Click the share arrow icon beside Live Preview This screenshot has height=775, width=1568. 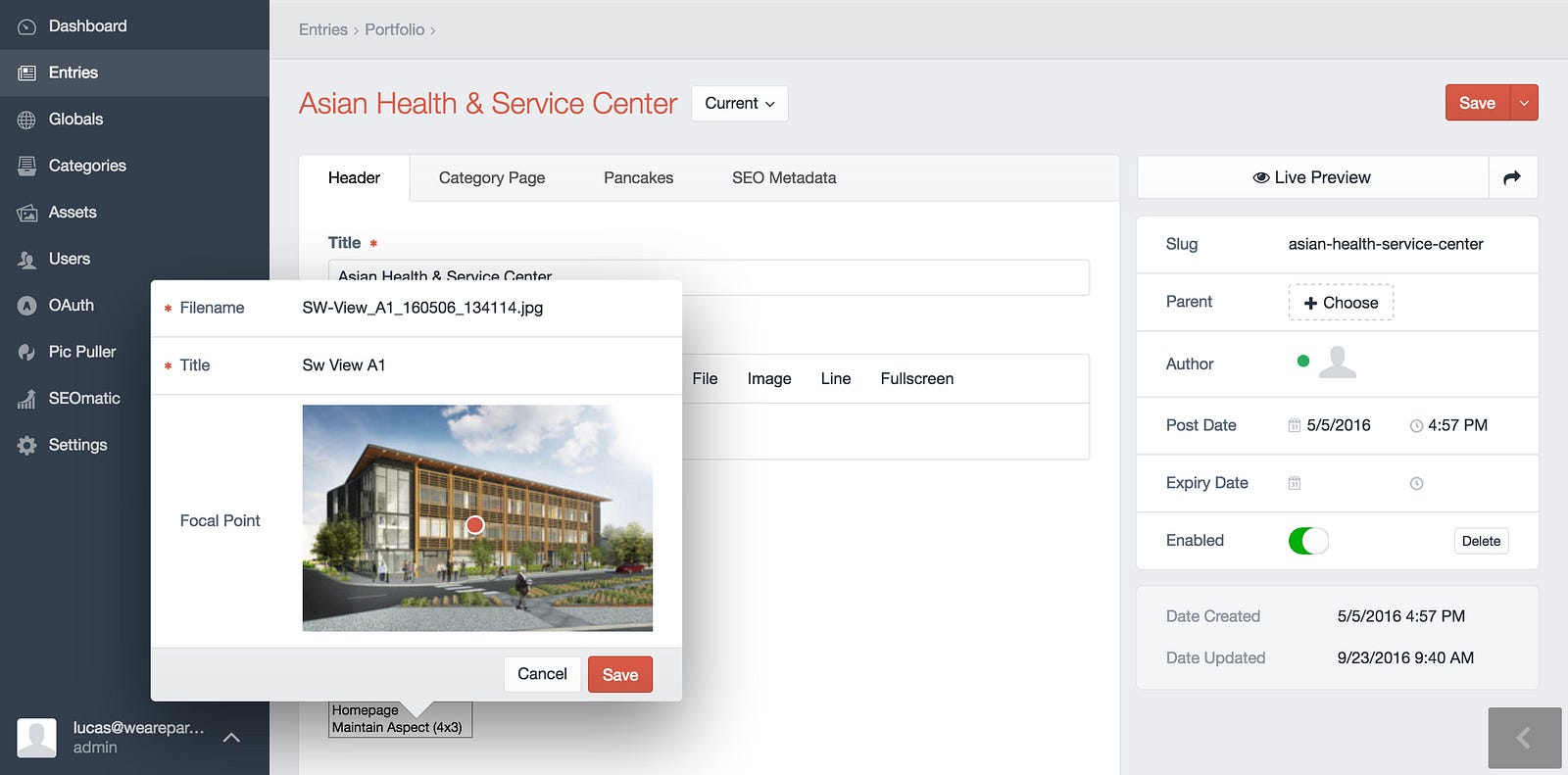[1512, 177]
